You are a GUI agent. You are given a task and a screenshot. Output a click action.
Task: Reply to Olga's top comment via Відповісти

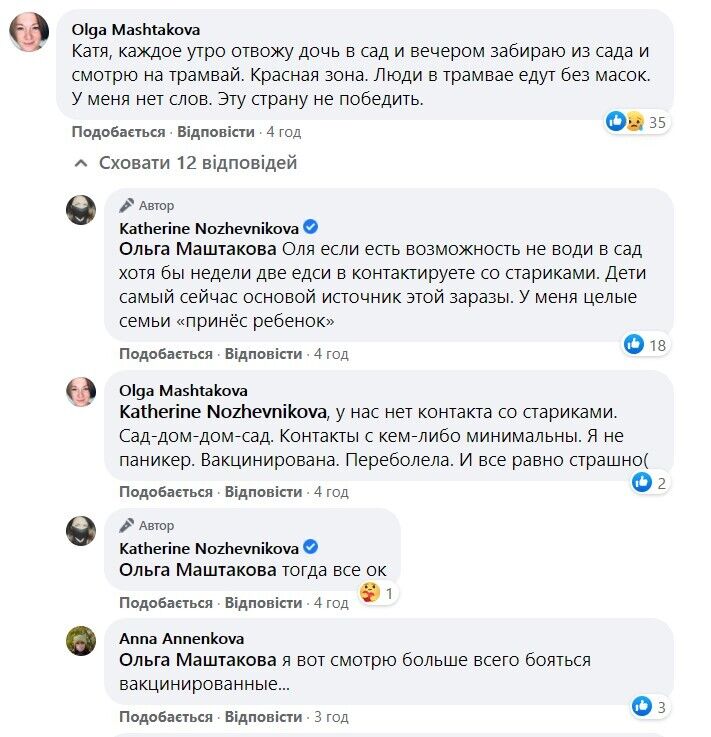tap(215, 132)
